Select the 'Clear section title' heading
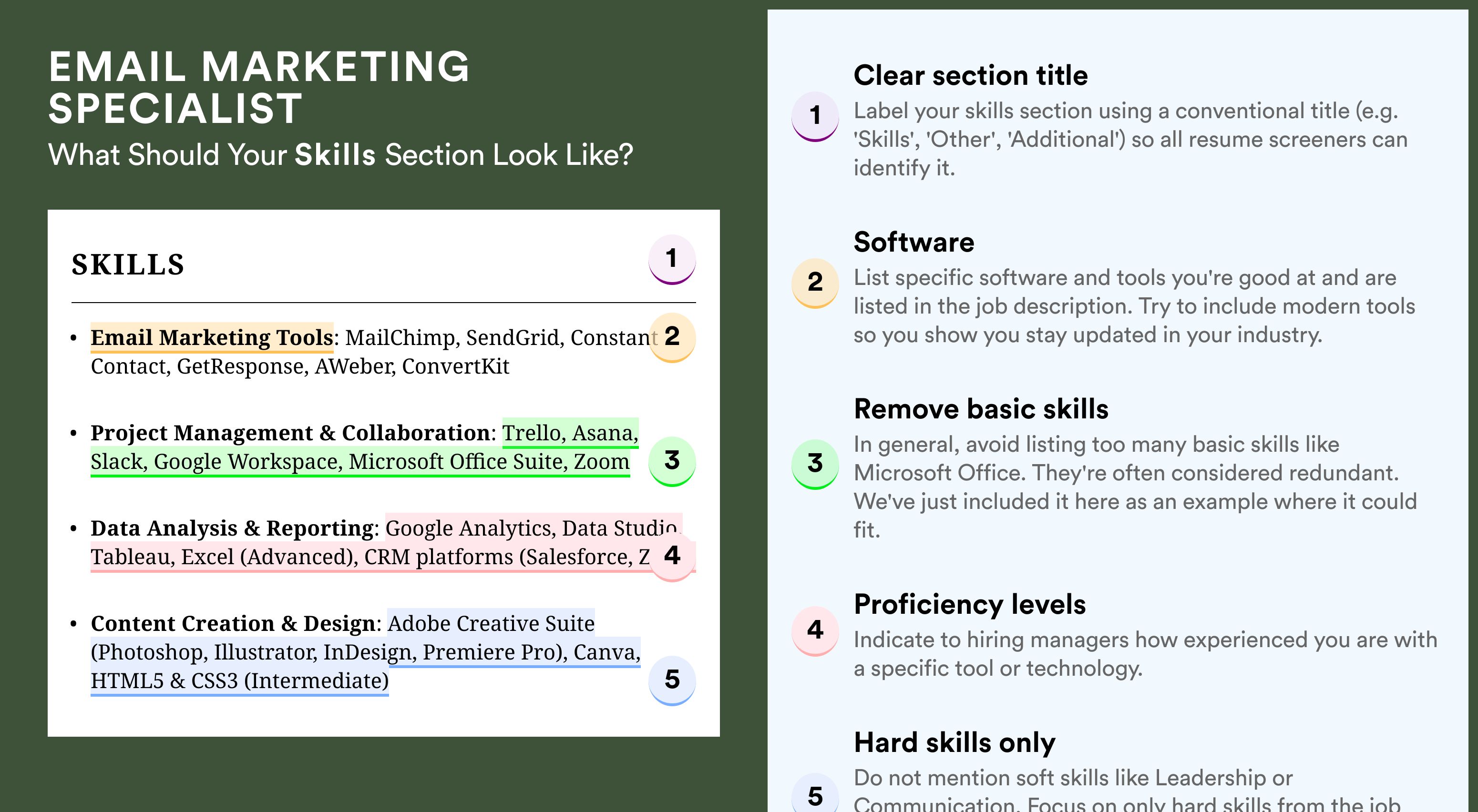 [x=970, y=75]
